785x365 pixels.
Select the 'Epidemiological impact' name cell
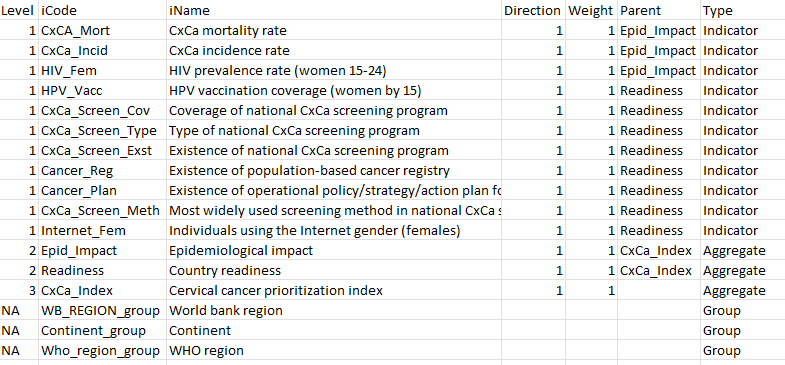[334, 250]
